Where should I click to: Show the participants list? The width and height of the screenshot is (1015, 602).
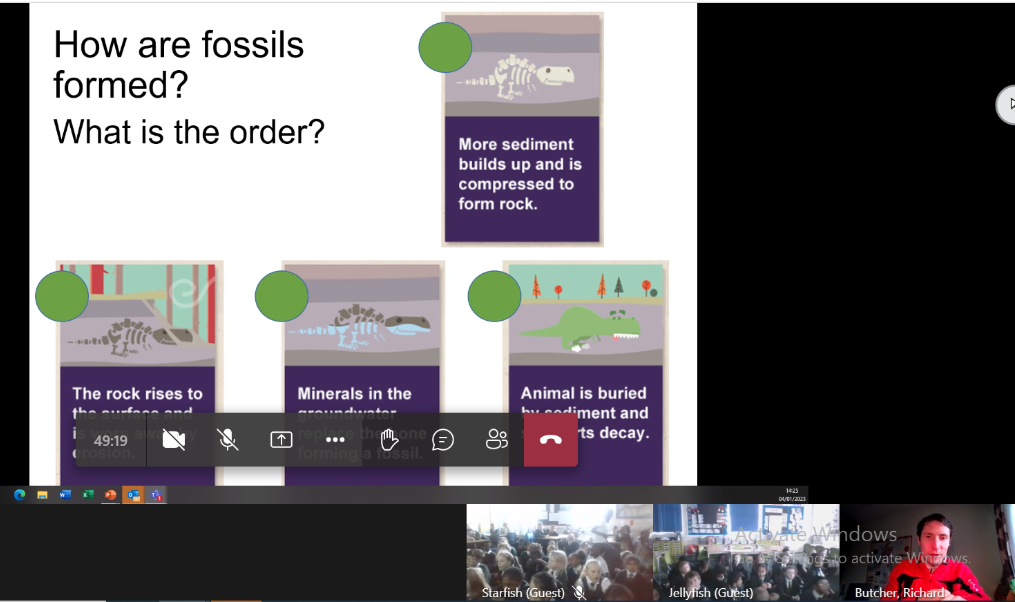point(497,440)
